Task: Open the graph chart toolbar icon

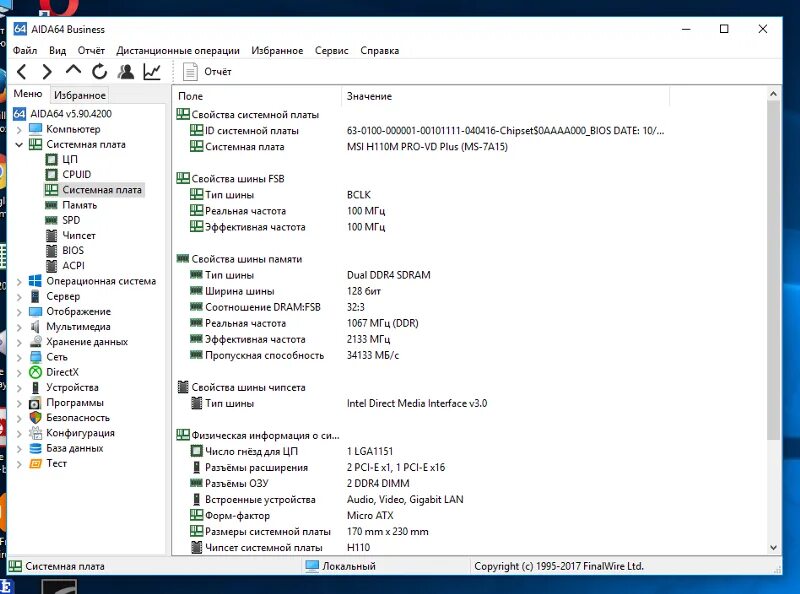Action: tap(152, 71)
